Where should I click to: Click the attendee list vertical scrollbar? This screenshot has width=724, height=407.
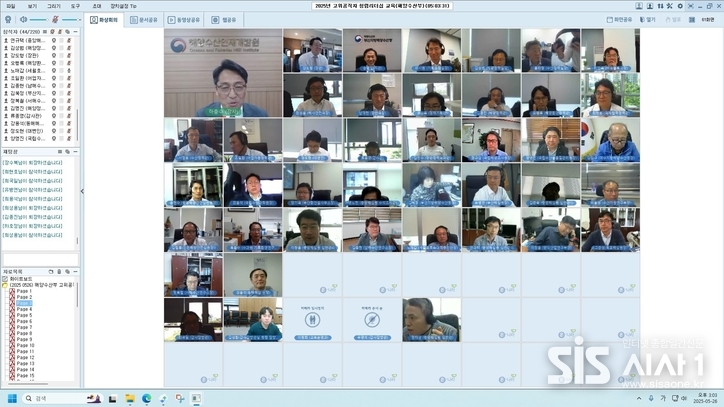[77, 125]
